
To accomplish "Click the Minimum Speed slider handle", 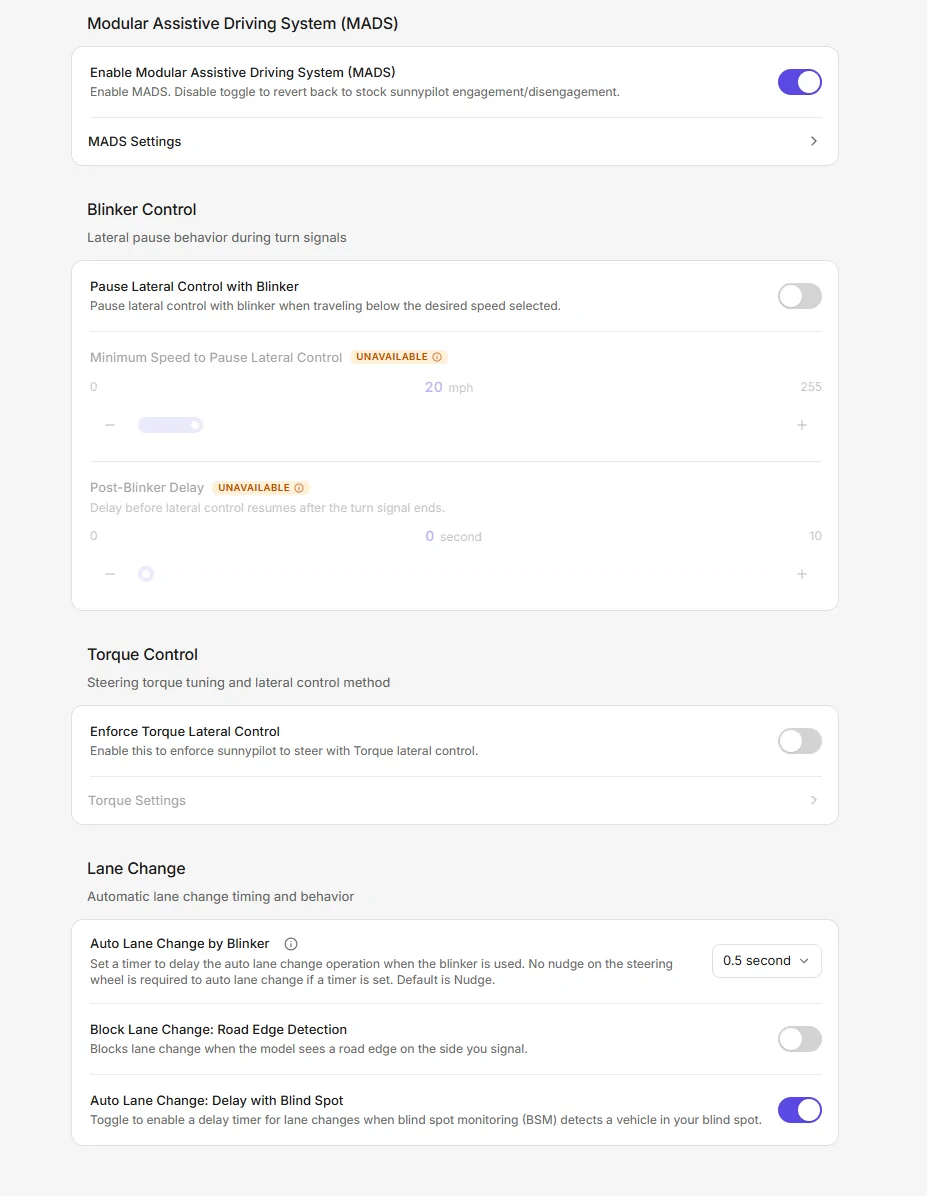I will [x=196, y=425].
